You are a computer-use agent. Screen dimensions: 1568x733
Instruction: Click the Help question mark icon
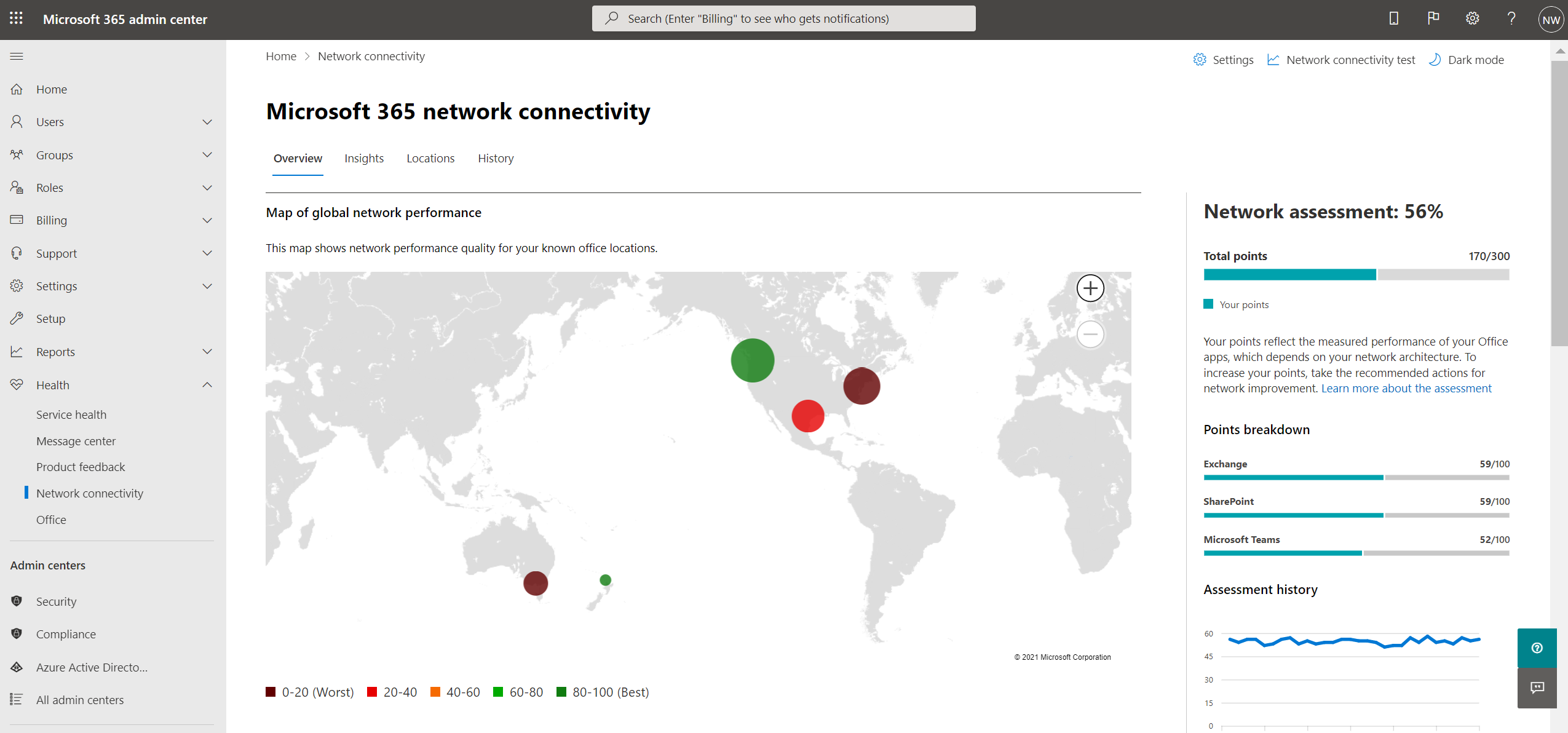(x=1511, y=19)
